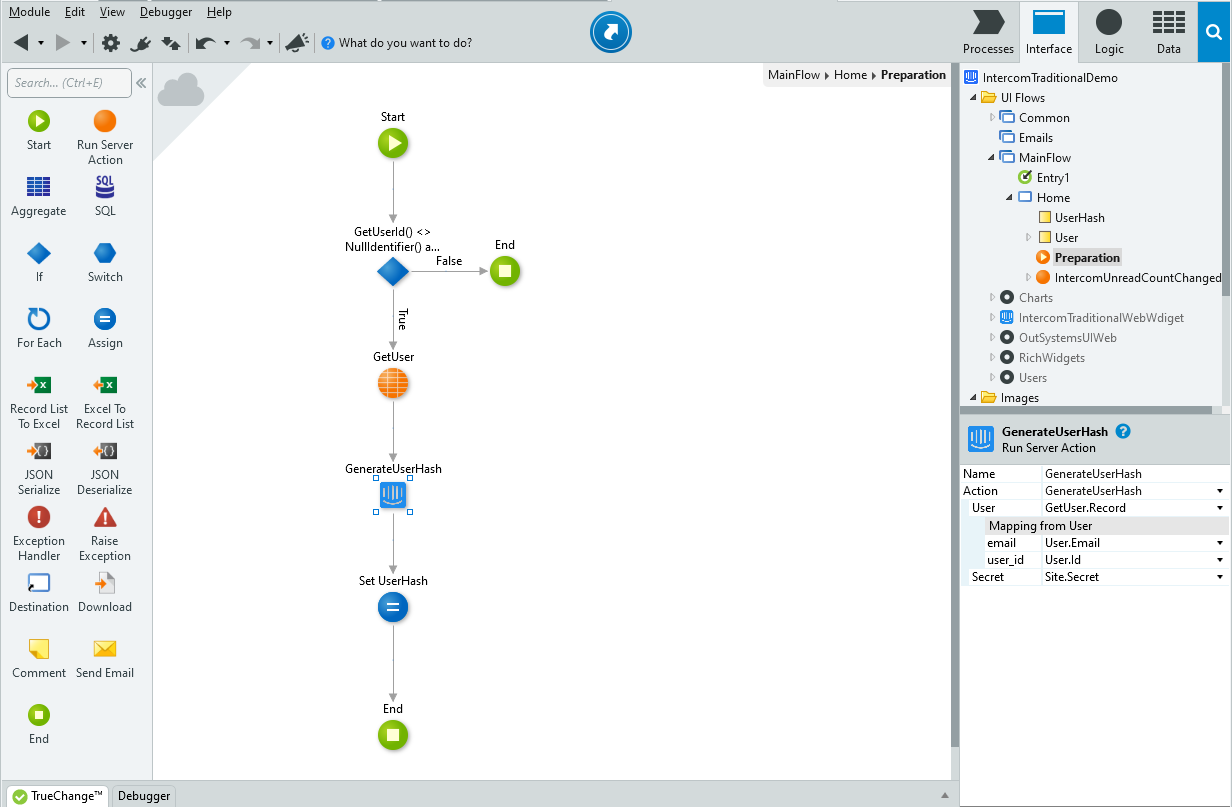Viewport: 1232px width, 807px height.
Task: Select the If tool in toolbox
Action: 39,263
